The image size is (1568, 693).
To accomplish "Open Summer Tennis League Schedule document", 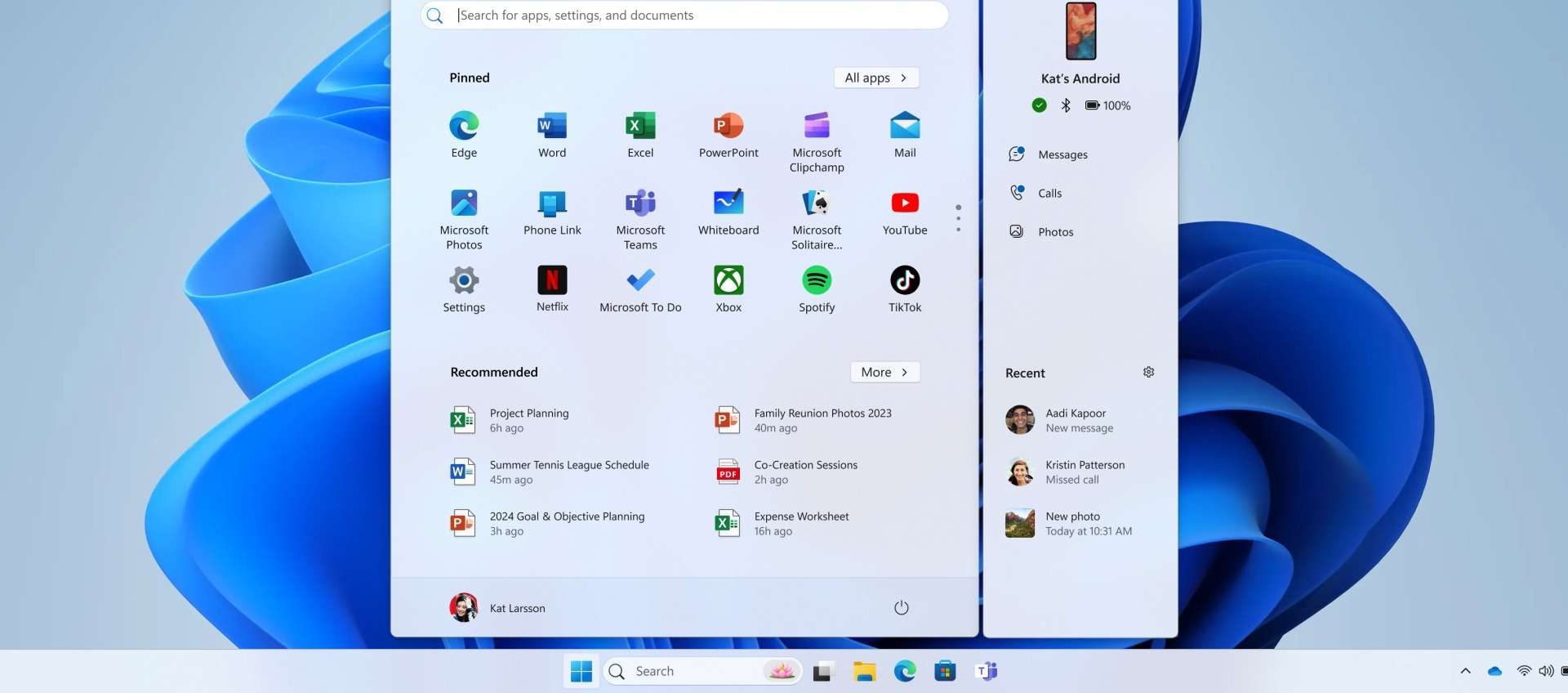I will (550, 472).
